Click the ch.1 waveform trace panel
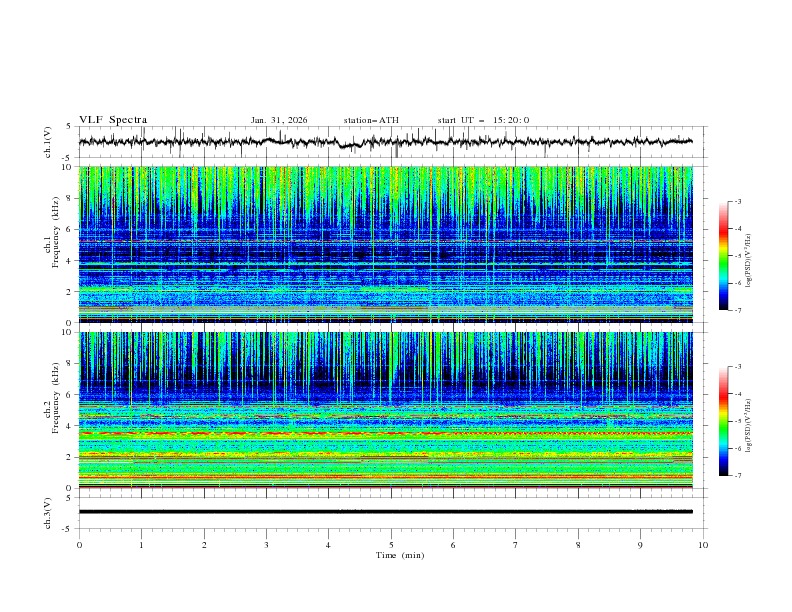 [x=393, y=142]
